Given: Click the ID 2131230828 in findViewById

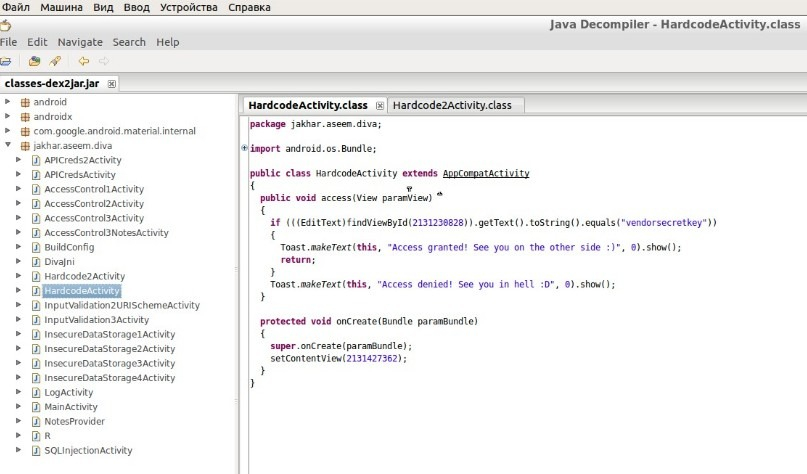Looking at the screenshot, I should point(438,223).
